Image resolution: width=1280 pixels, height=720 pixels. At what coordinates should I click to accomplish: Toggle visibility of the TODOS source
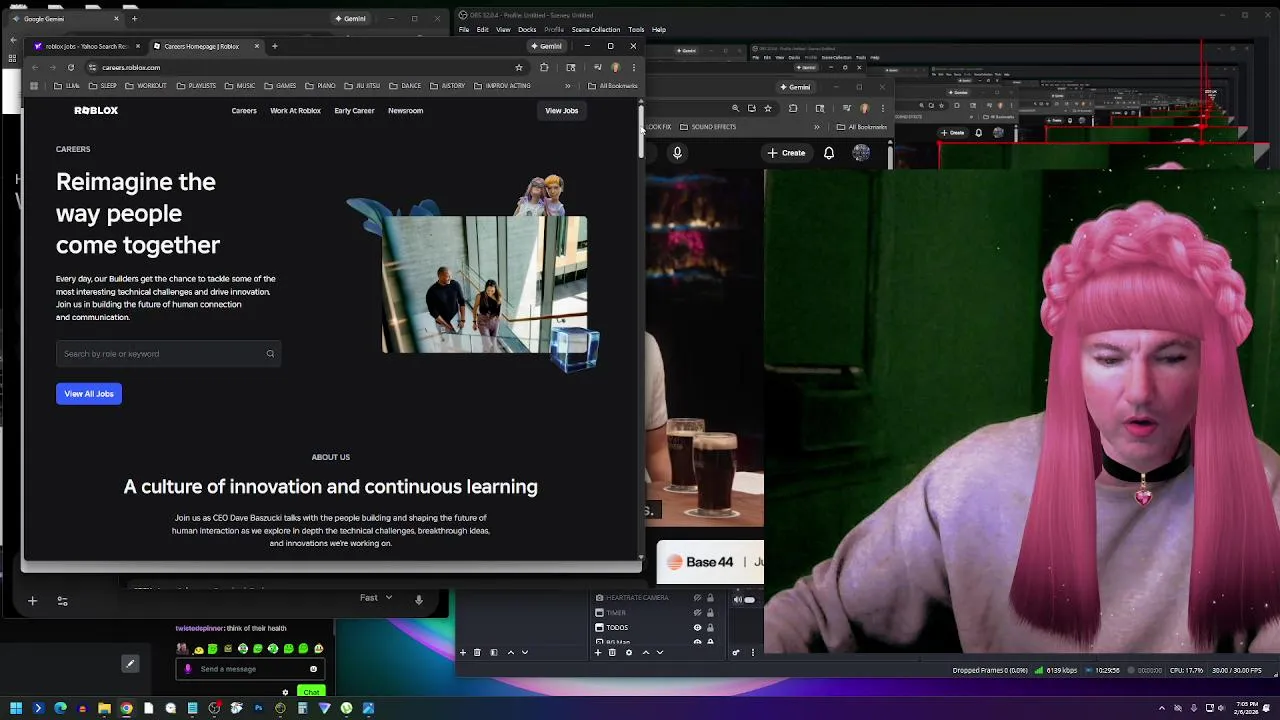coord(697,627)
